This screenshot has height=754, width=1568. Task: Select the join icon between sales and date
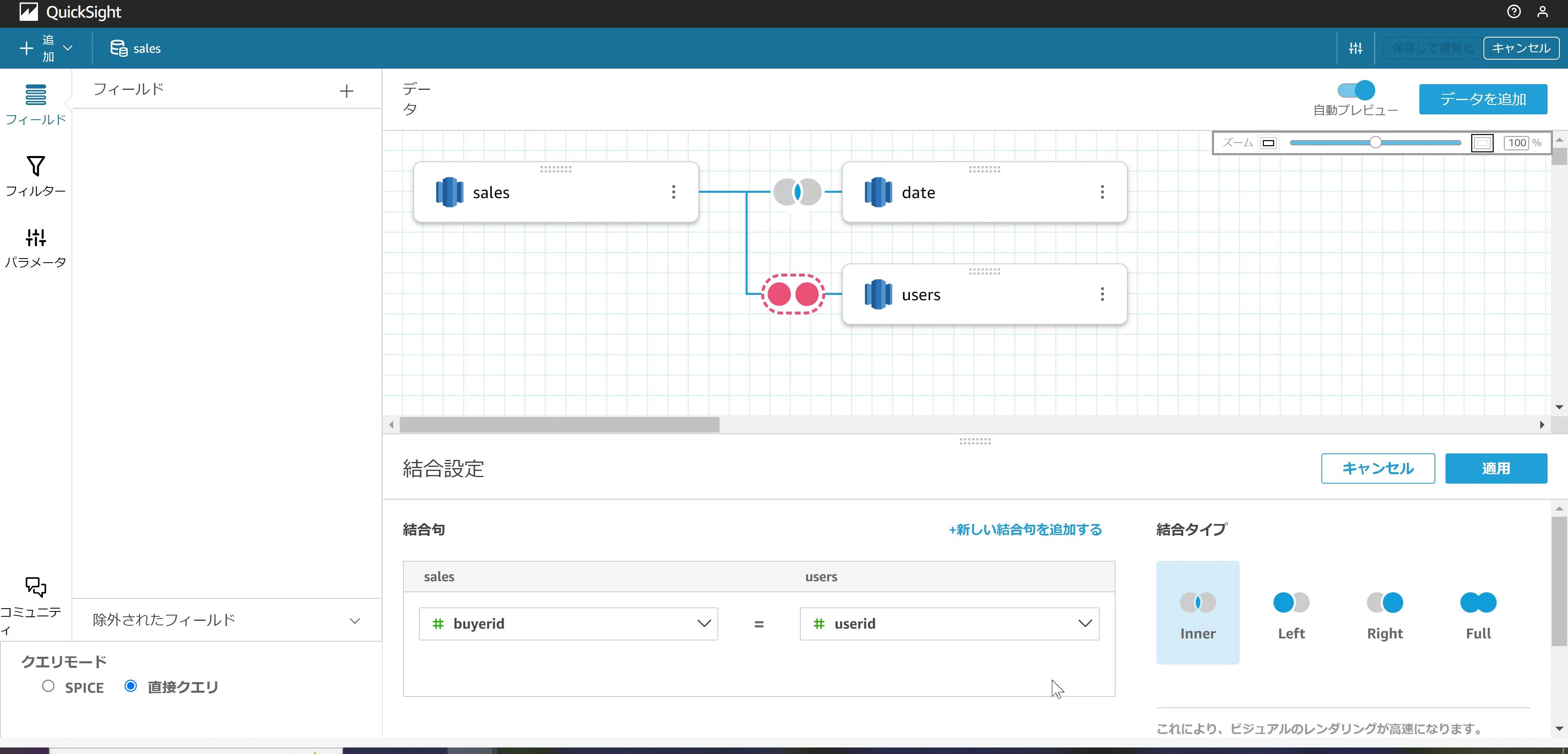coord(797,192)
